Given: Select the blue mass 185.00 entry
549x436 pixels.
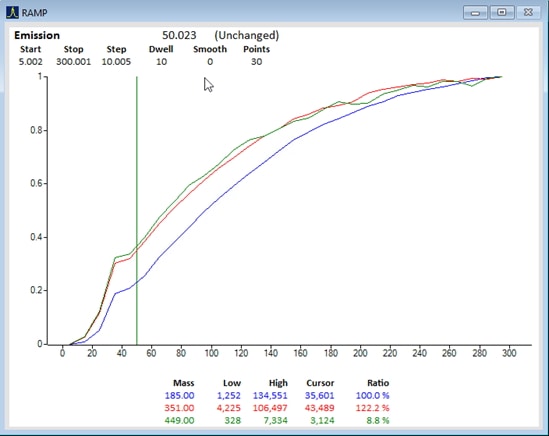Looking at the screenshot, I should coord(179,396).
